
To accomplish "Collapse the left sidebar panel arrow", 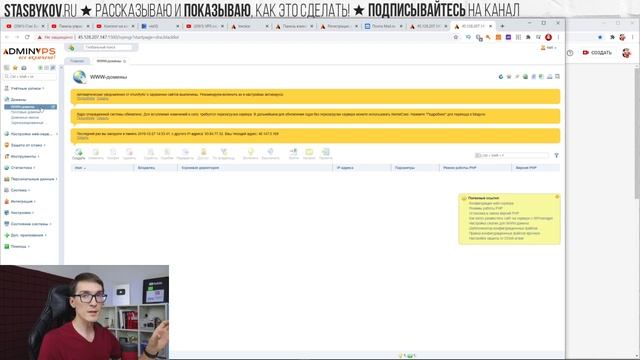I will [61, 68].
